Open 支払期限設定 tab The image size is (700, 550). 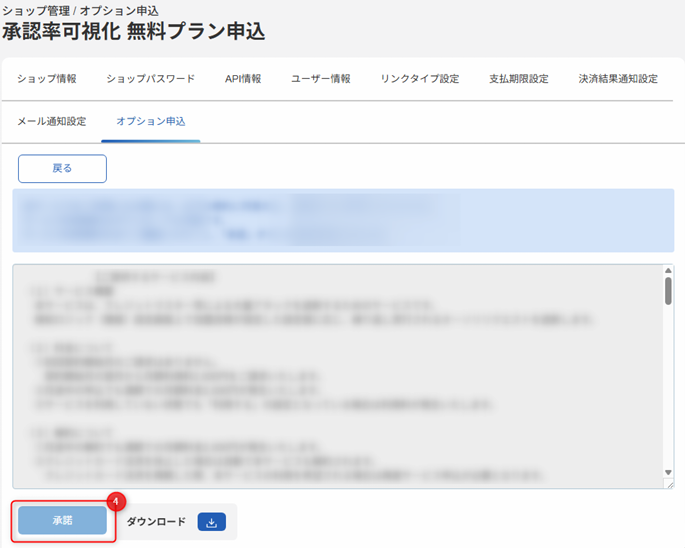pyautogui.click(x=519, y=79)
